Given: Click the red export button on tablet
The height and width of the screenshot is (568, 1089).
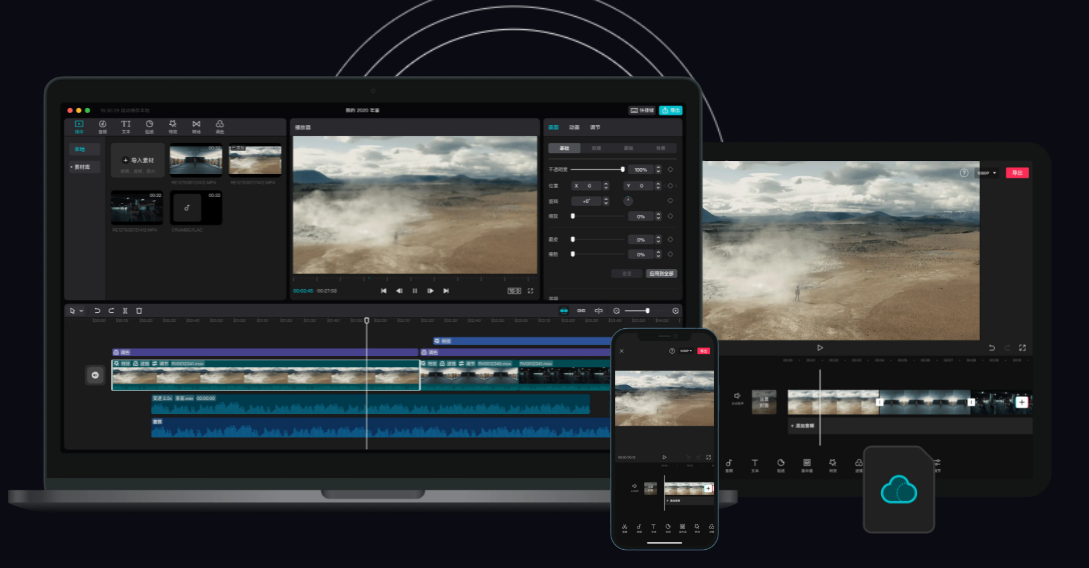Looking at the screenshot, I should pyautogui.click(x=1017, y=173).
